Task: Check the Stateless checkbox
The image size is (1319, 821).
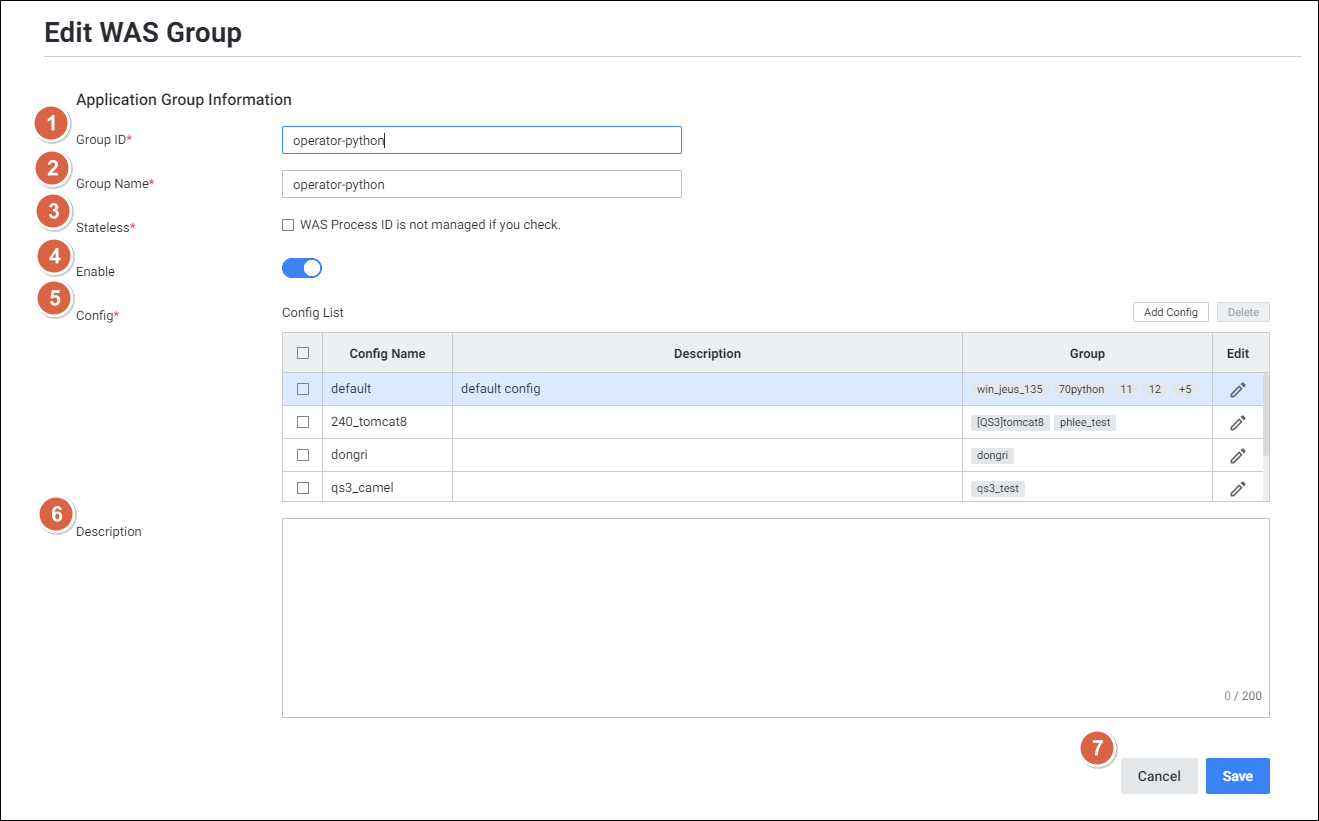Action: (x=288, y=225)
